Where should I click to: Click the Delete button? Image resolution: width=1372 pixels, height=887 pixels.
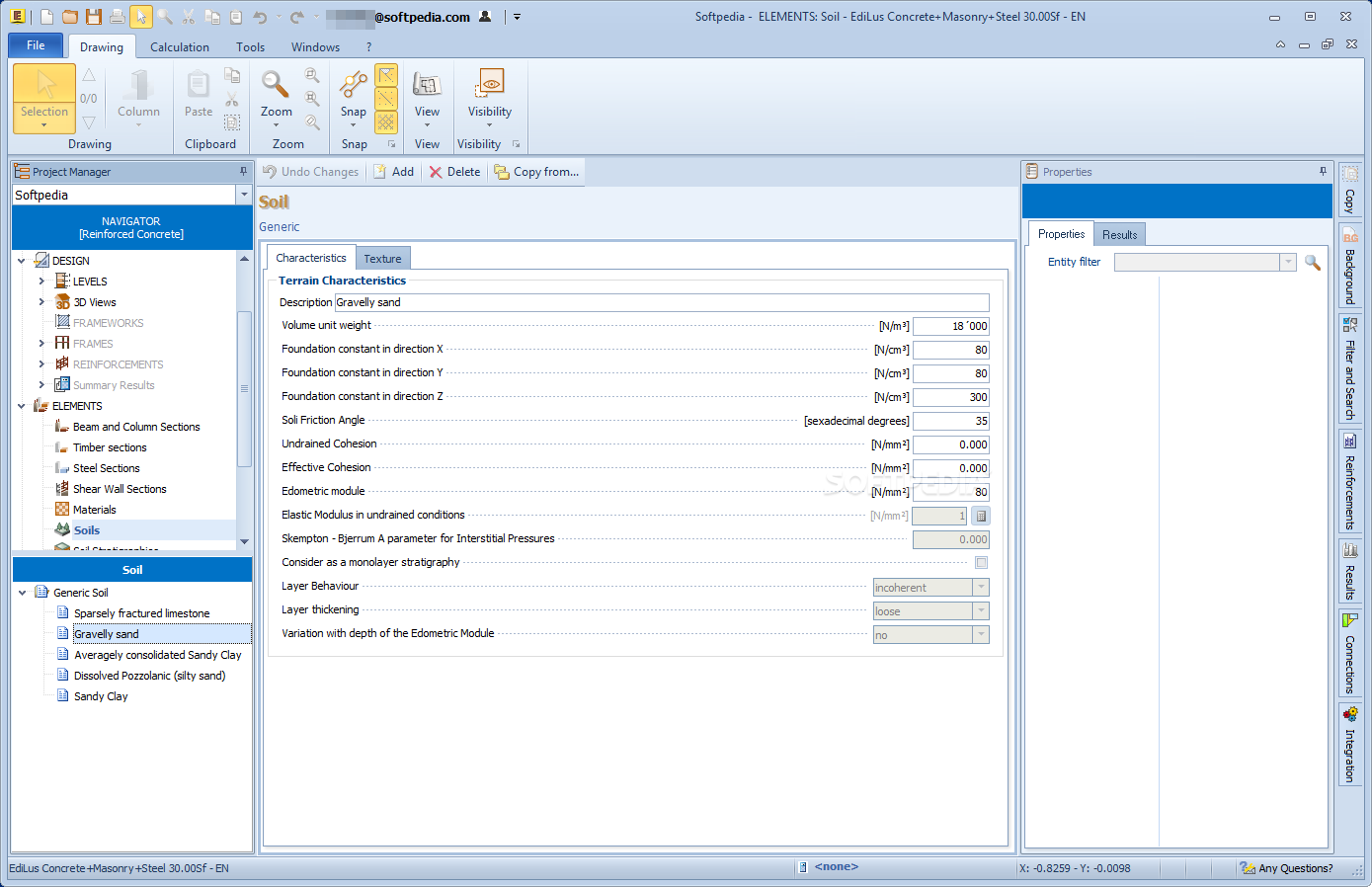[454, 172]
